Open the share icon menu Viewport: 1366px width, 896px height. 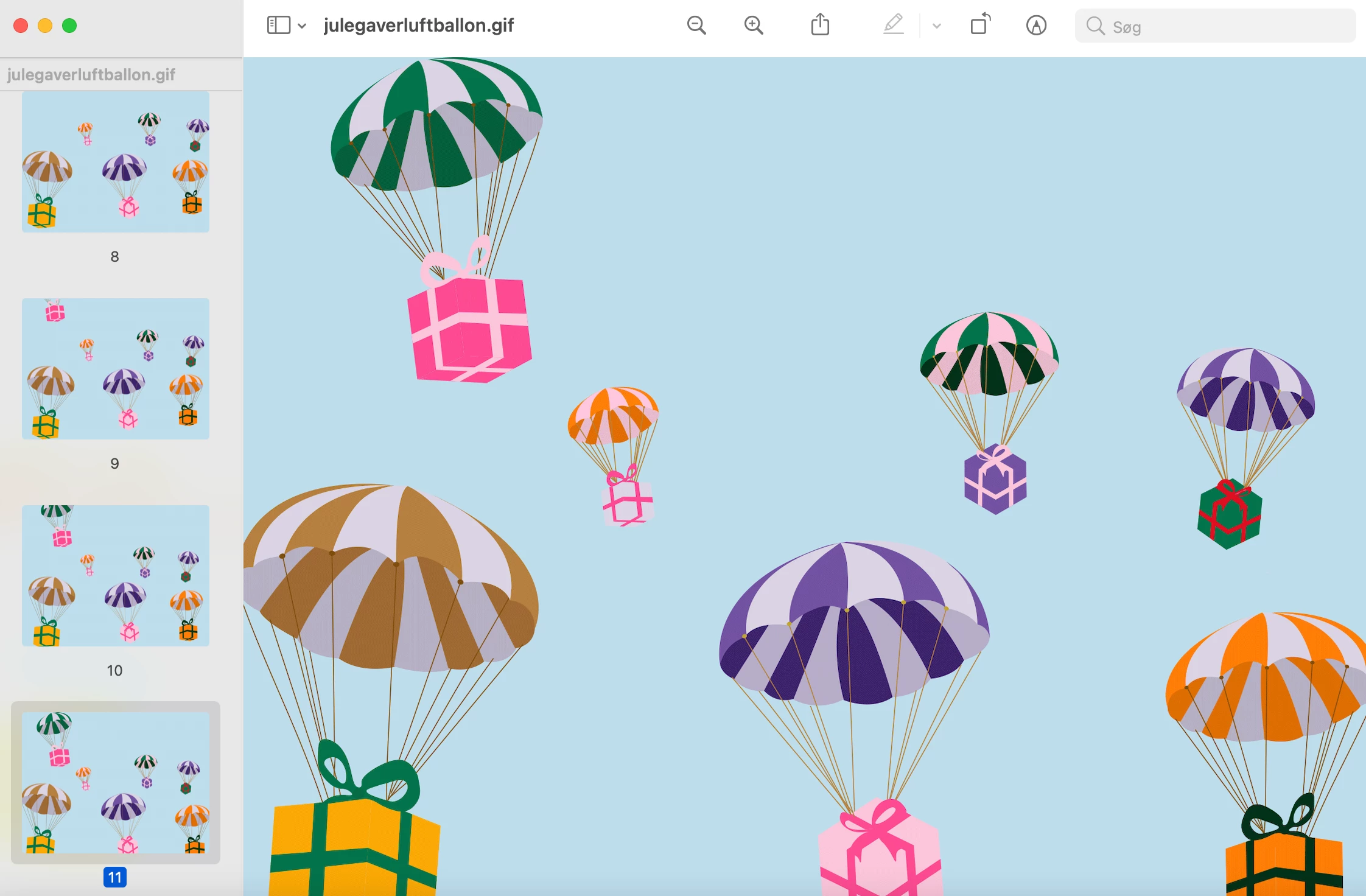[820, 26]
